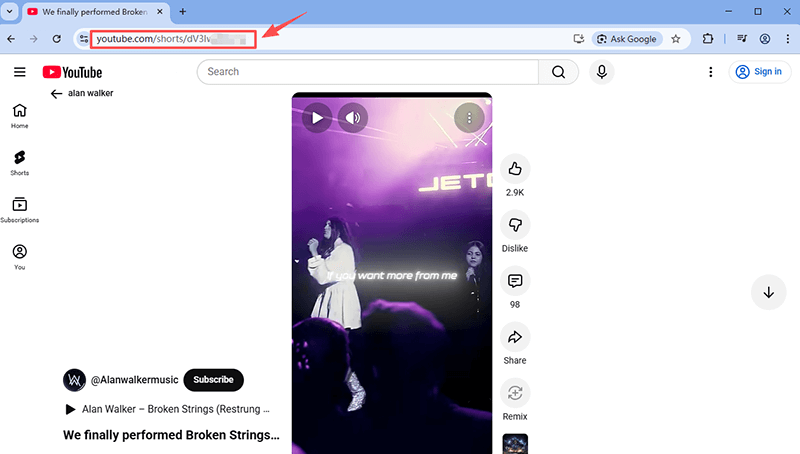Screen dimensions: 800x454
Task: Expand the tab search dropdown
Action: coord(9,11)
